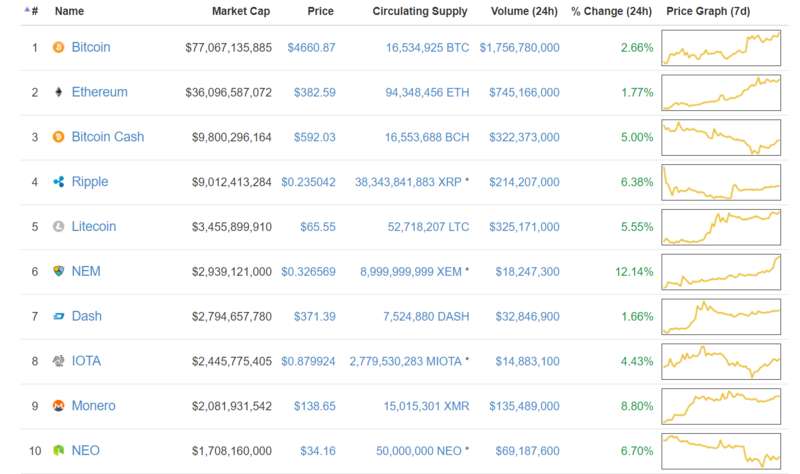Sort by Volume (24h) column header
This screenshot has height=474, width=800.
(x=525, y=12)
